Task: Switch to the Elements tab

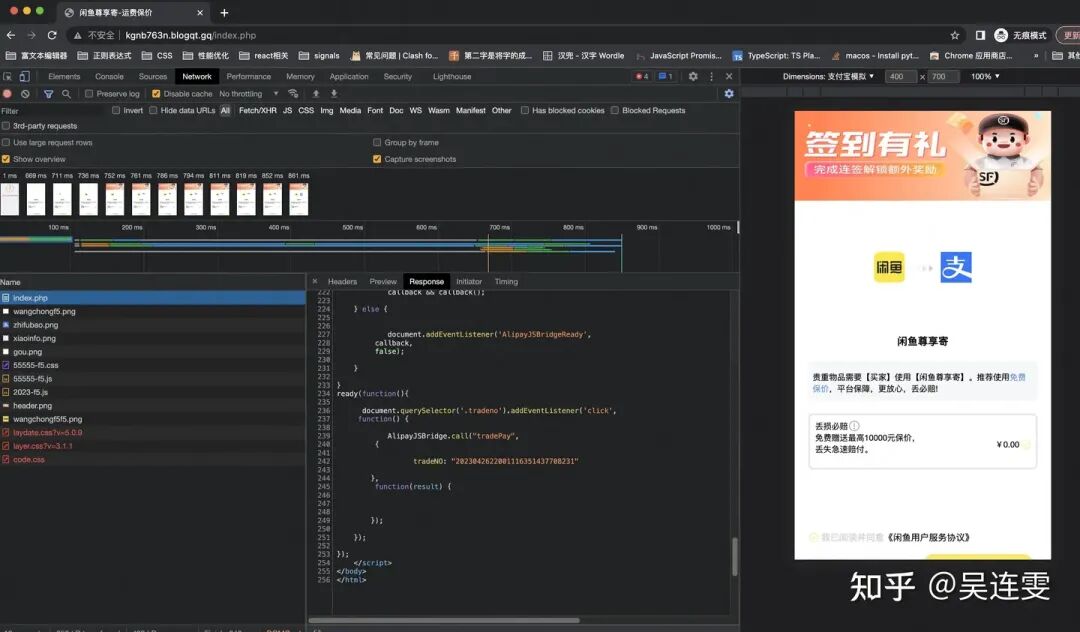Action: click(64, 76)
